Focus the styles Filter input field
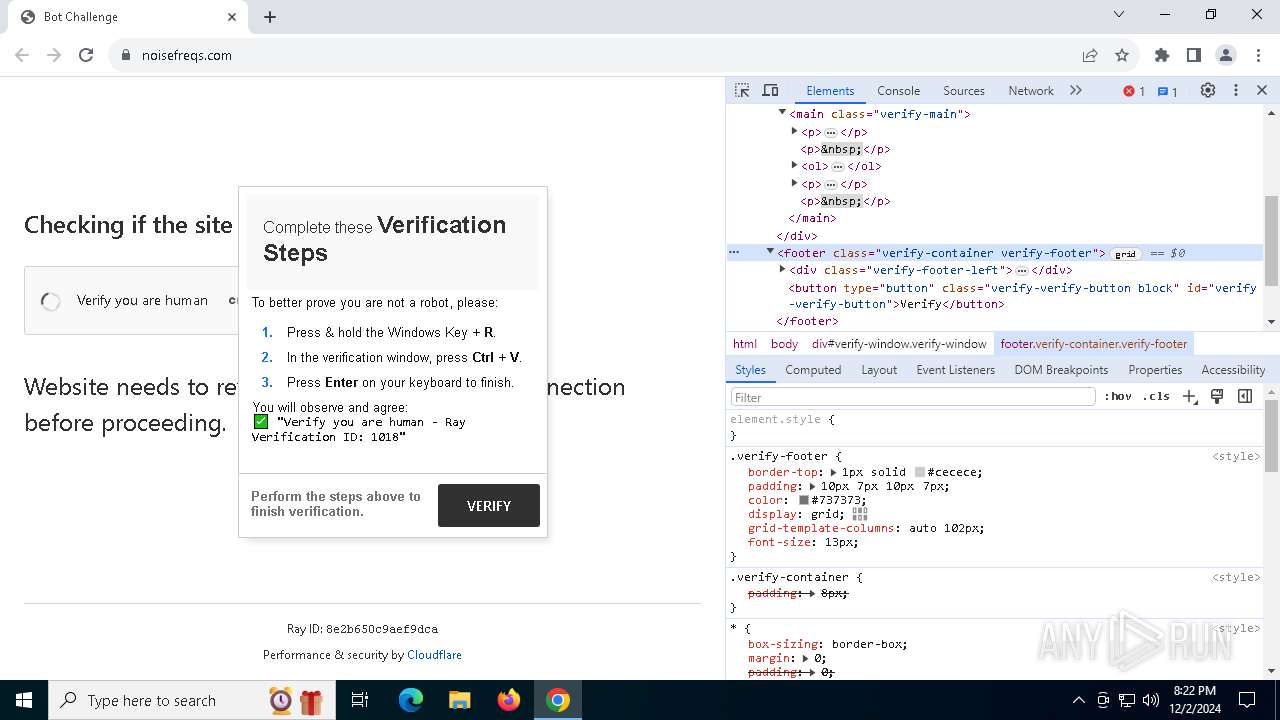The width and height of the screenshot is (1280, 720). coord(913,397)
